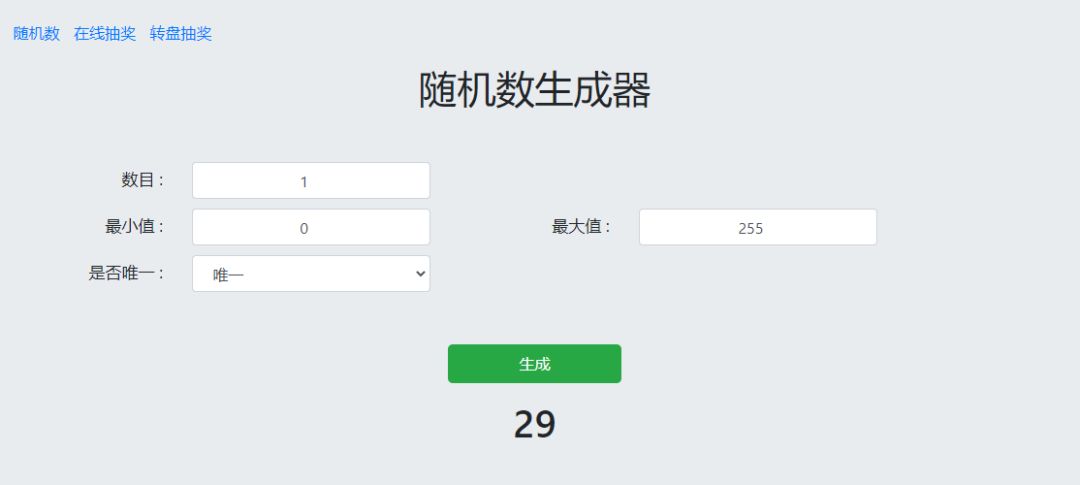Click the 随机数生成器 heading
The image size is (1080, 485).
click(x=534, y=91)
